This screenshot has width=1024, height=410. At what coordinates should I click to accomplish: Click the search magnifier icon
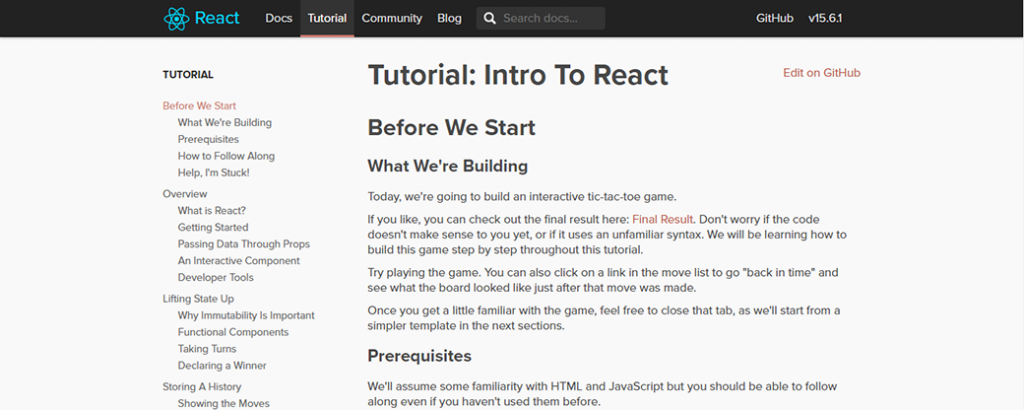(489, 18)
